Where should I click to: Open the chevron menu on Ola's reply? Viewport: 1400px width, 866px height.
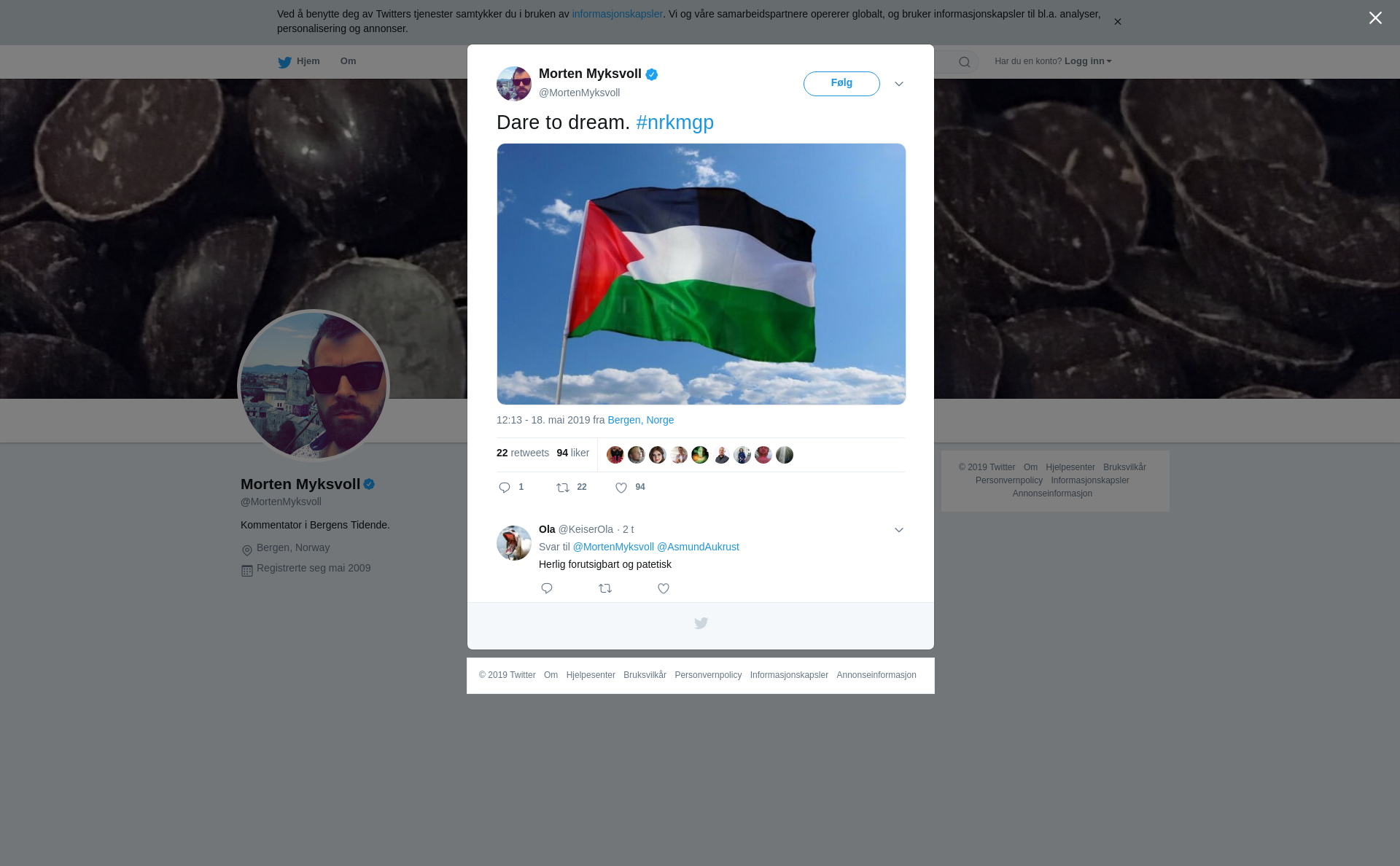tap(899, 530)
